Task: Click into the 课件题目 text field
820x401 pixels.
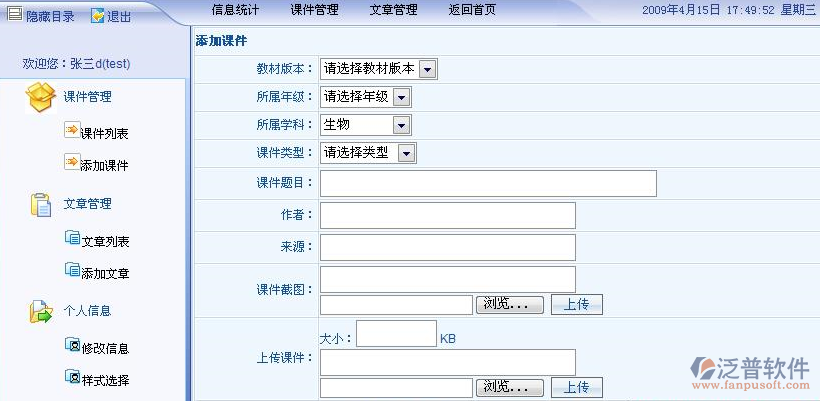Action: point(488,184)
